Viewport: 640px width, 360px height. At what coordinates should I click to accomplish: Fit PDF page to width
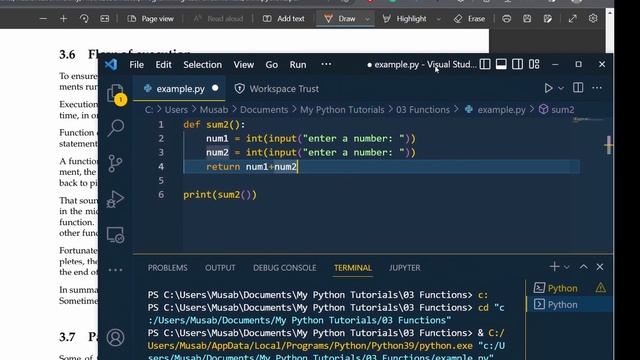pos(104,19)
